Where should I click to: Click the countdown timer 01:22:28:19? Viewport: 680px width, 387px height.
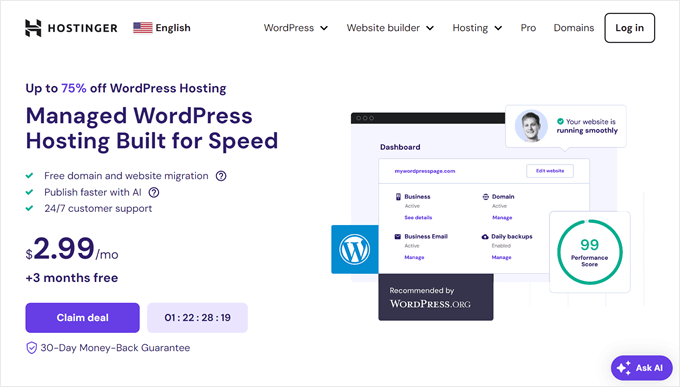click(197, 318)
